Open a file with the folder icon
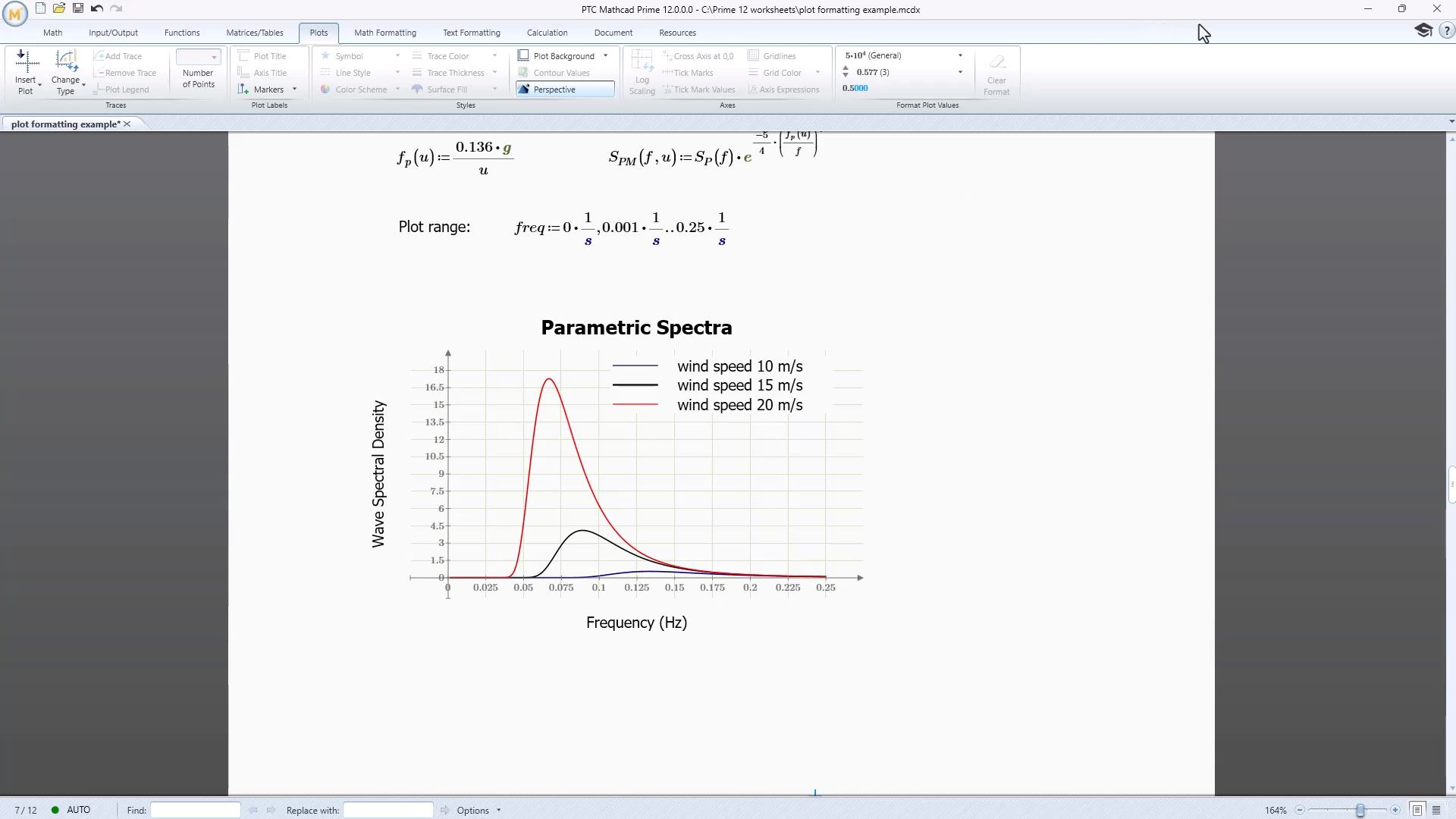The height and width of the screenshot is (819, 1456). (x=59, y=8)
